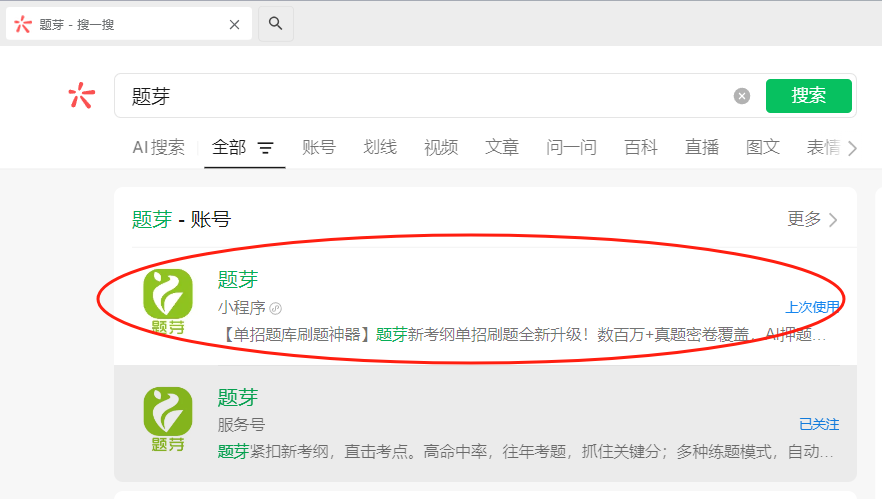The image size is (882, 499).
Task: Select the 全部 tab
Action: pos(228,147)
